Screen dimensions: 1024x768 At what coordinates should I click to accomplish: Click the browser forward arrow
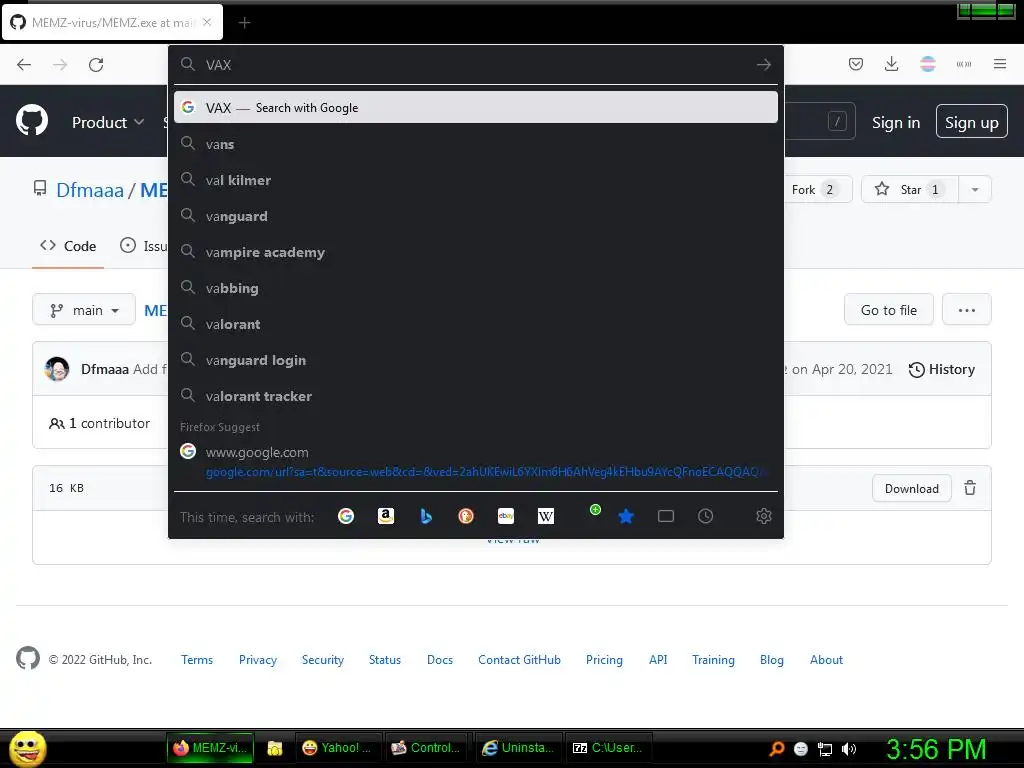(60, 65)
